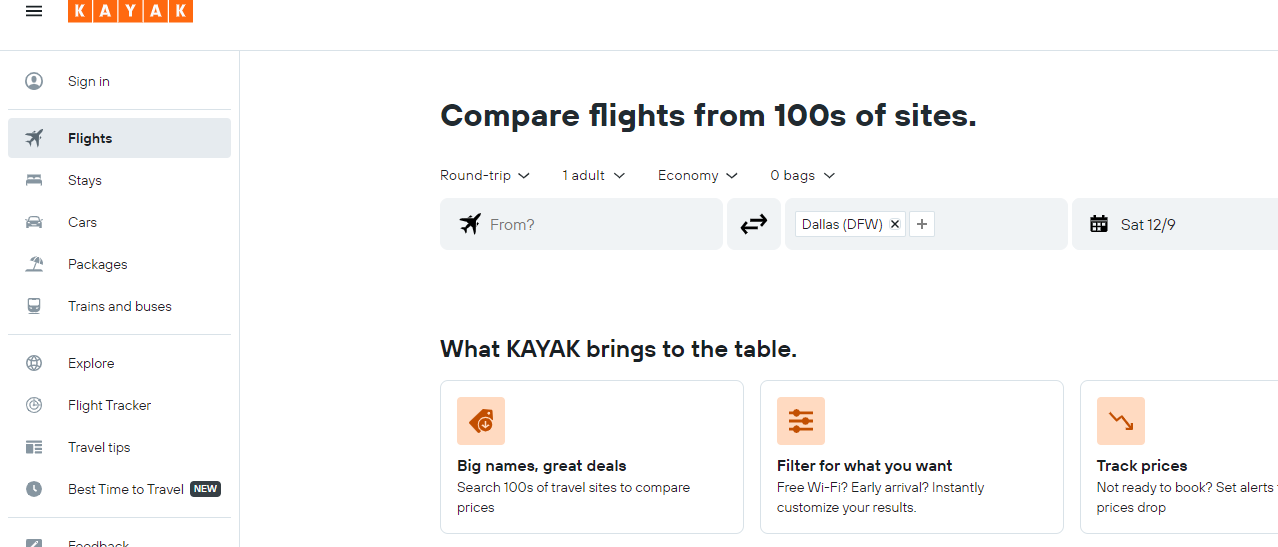Click the Sign in profile icon
Viewport: 1278px width, 547px height.
pyautogui.click(x=34, y=81)
